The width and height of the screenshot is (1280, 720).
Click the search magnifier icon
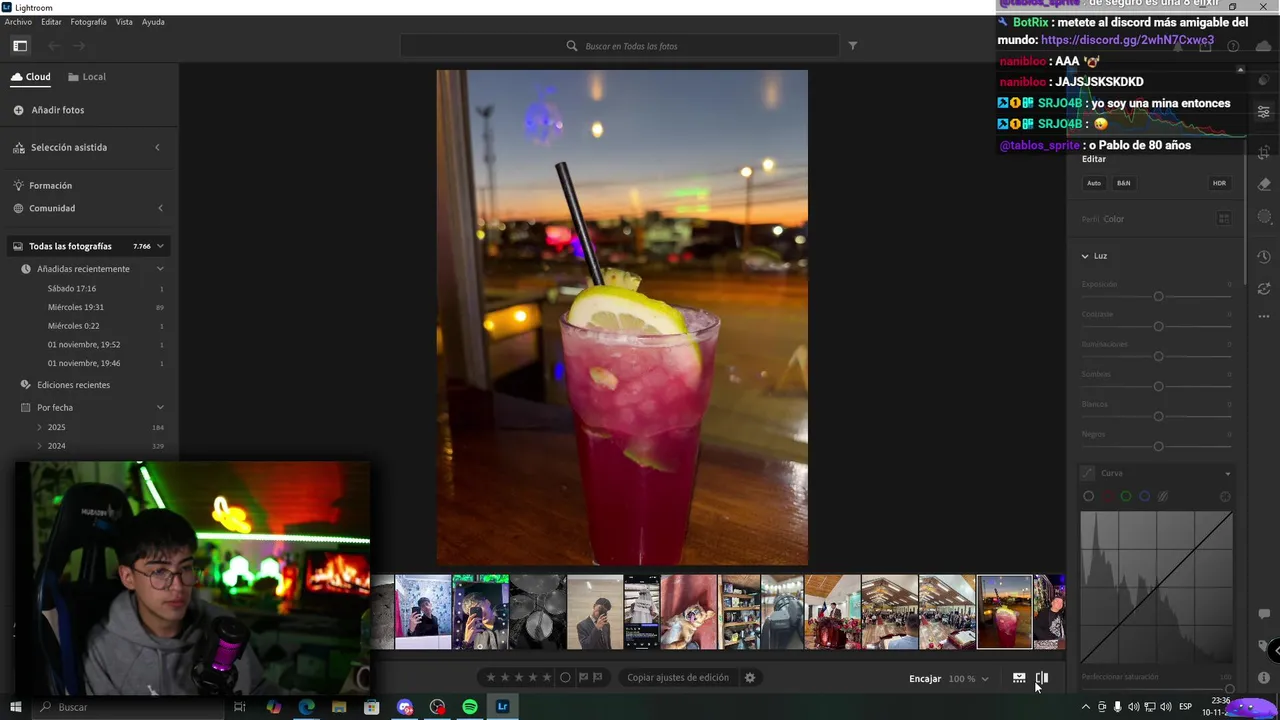click(x=572, y=46)
